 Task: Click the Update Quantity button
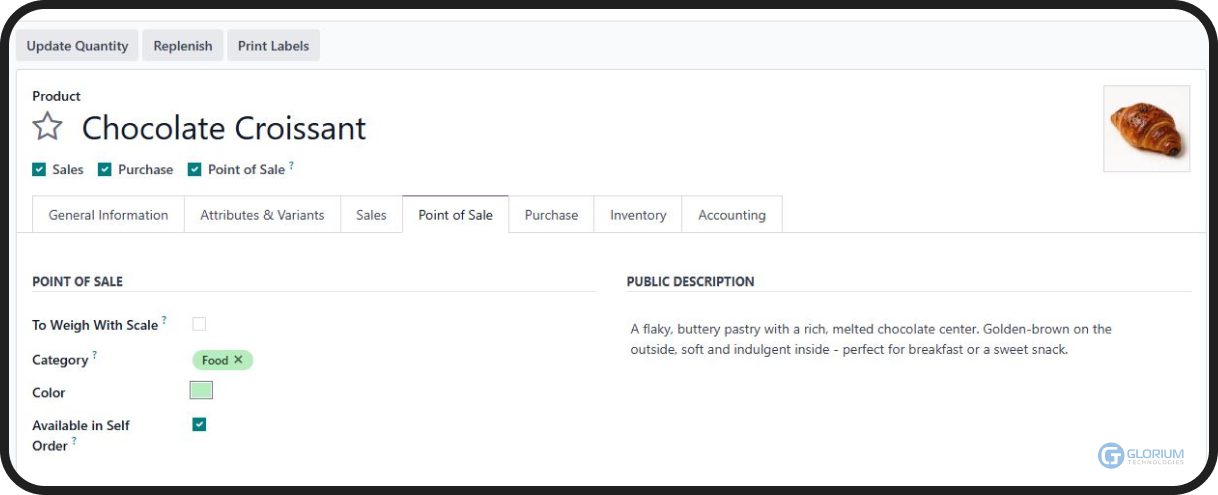77,46
